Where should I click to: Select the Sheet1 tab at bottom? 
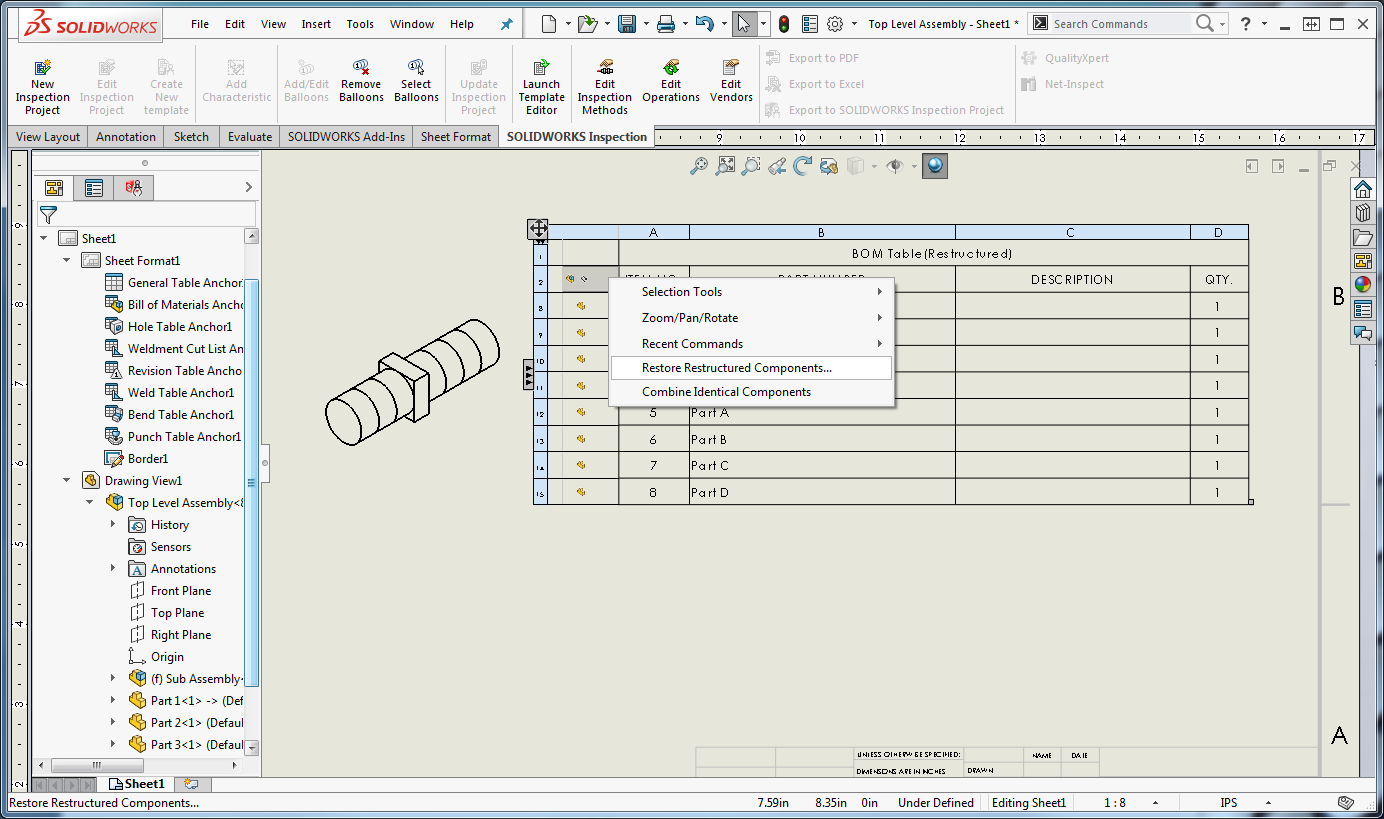137,784
